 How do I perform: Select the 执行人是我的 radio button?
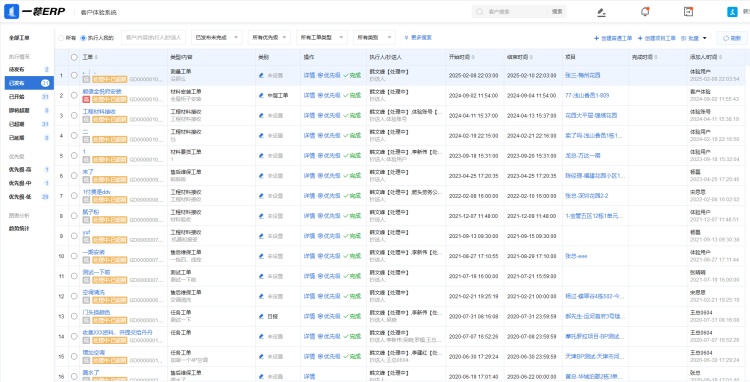[x=83, y=38]
